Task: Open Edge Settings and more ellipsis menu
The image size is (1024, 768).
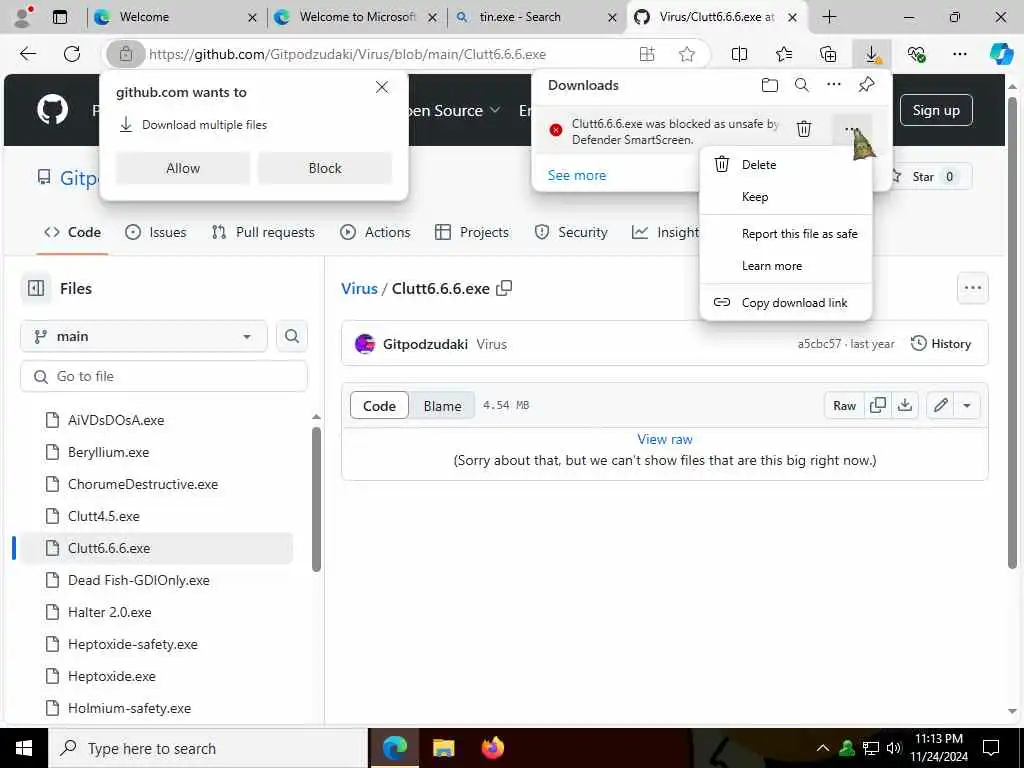Action: (x=959, y=54)
